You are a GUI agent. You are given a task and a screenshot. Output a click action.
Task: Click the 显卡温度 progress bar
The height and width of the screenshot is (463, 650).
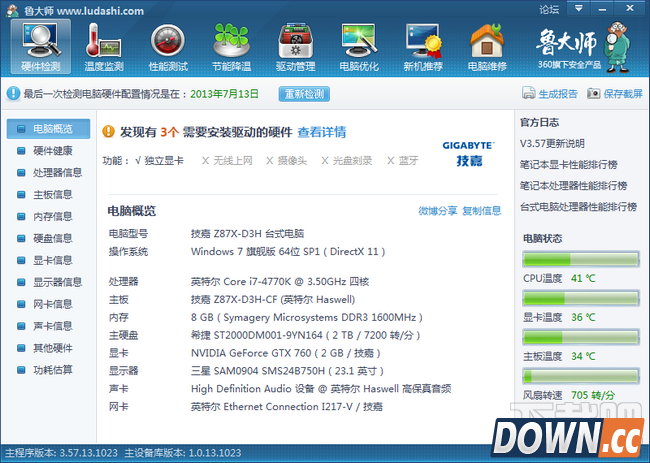point(581,298)
